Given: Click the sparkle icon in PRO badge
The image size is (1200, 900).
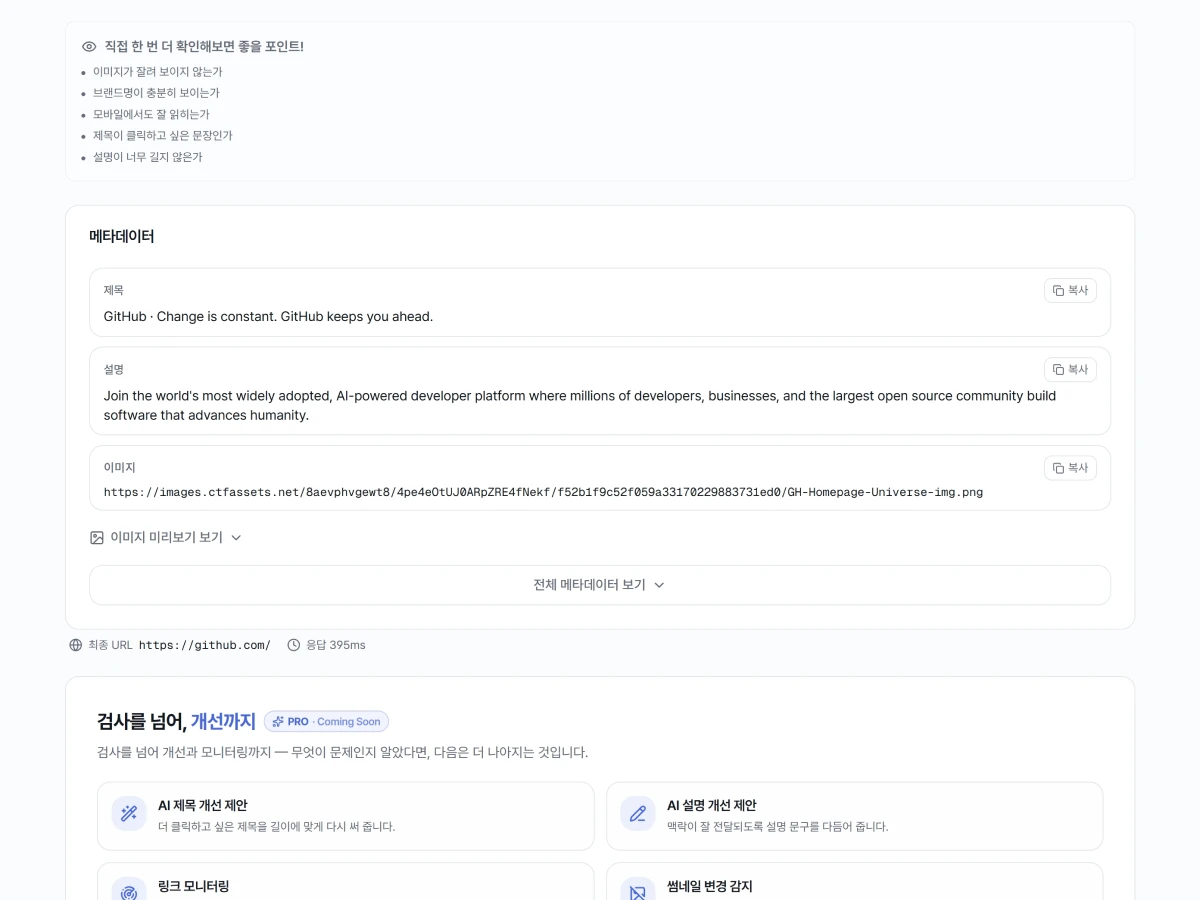Looking at the screenshot, I should [278, 721].
